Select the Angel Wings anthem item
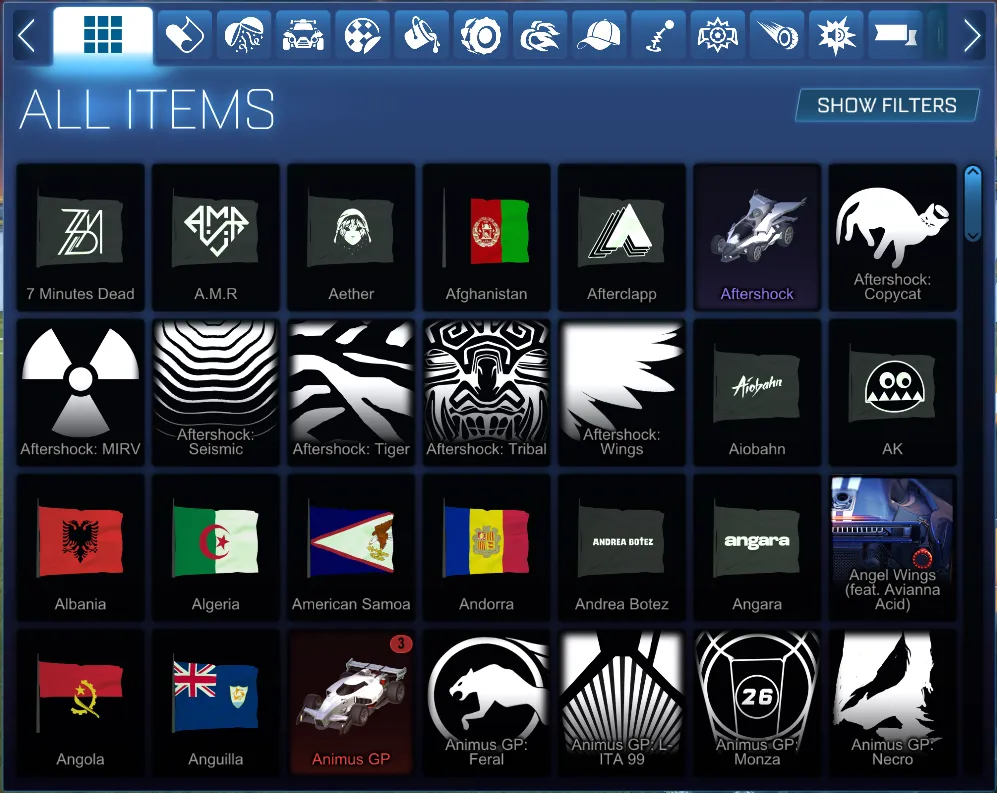 [893, 548]
